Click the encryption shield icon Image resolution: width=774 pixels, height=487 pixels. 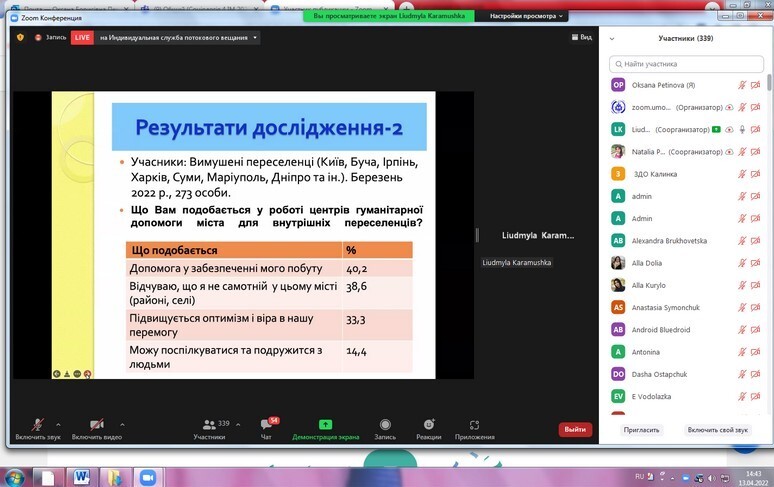point(20,37)
